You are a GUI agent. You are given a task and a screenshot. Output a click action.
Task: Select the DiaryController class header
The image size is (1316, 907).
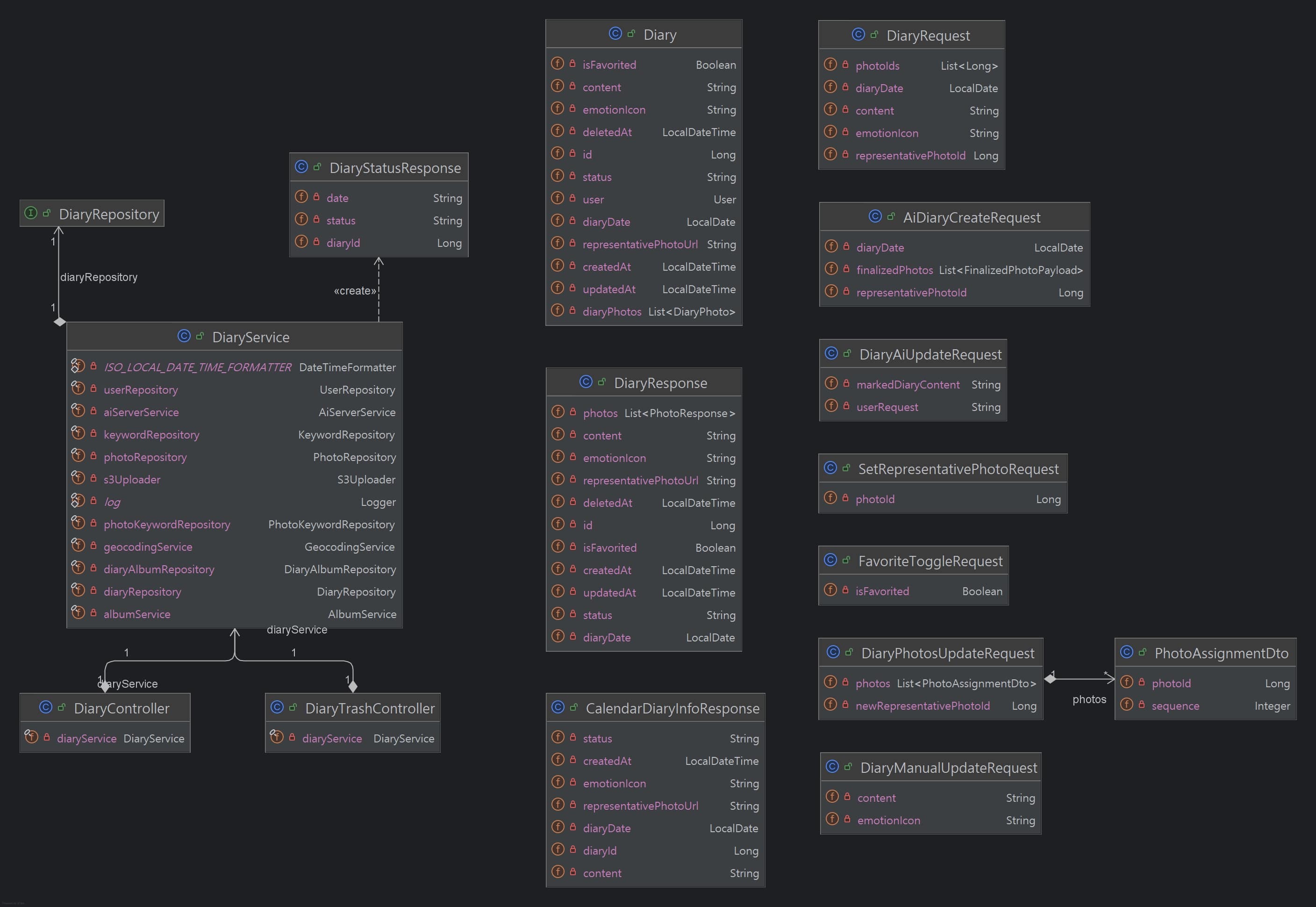click(121, 708)
